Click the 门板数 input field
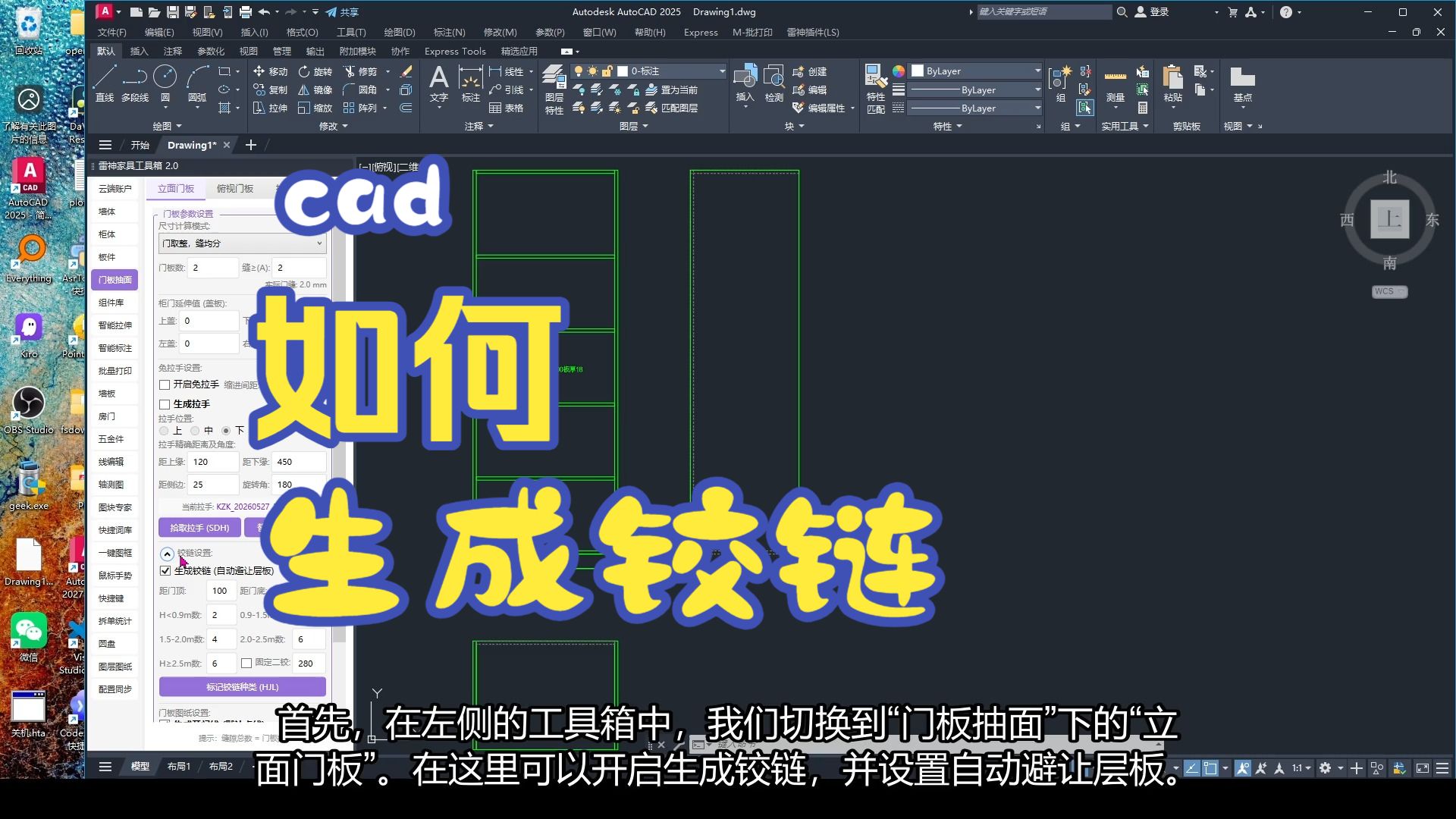The image size is (1456, 819). (212, 268)
